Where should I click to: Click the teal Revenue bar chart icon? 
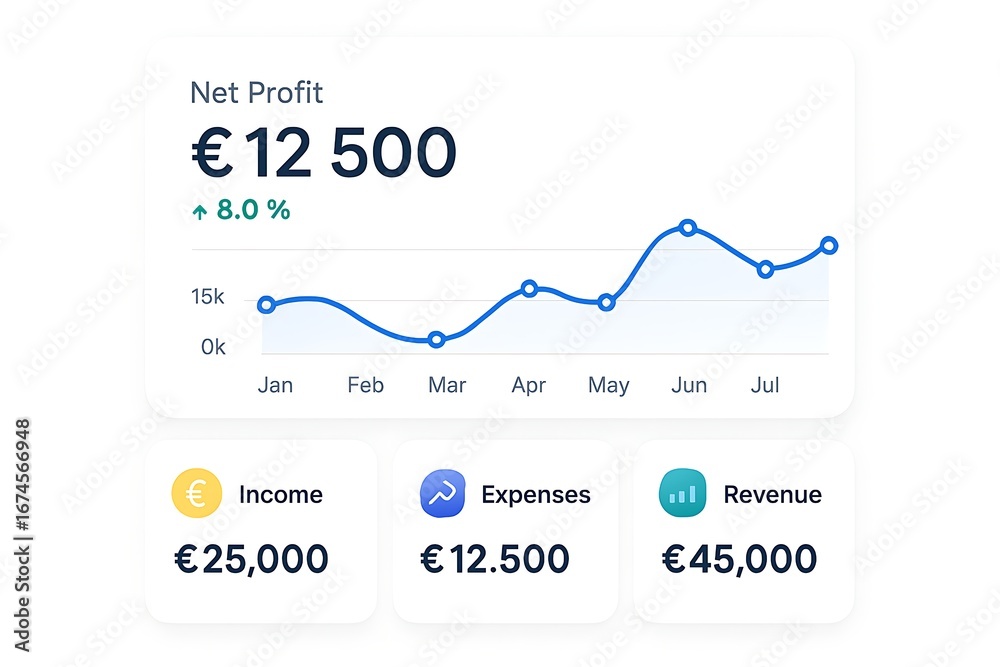682,493
